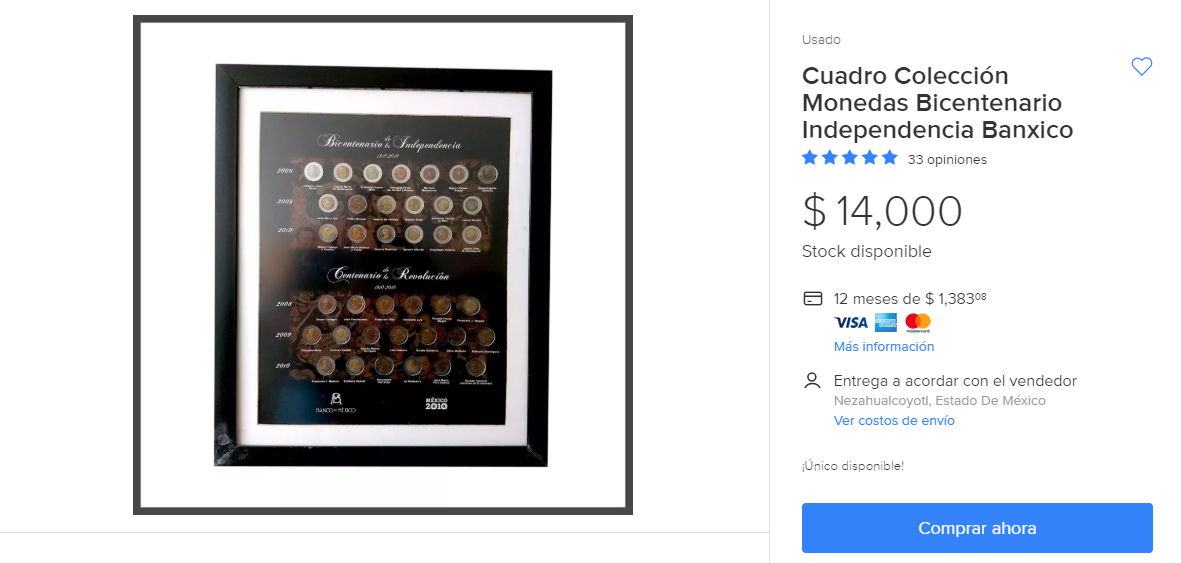Add the item to favorites with heart icon
The width and height of the screenshot is (1181, 563).
(x=1141, y=66)
